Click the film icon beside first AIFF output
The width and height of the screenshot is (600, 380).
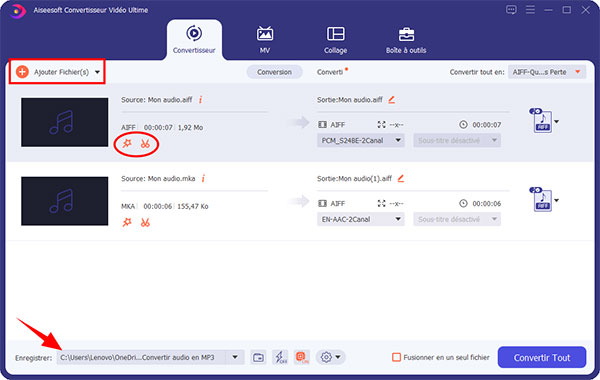point(323,124)
